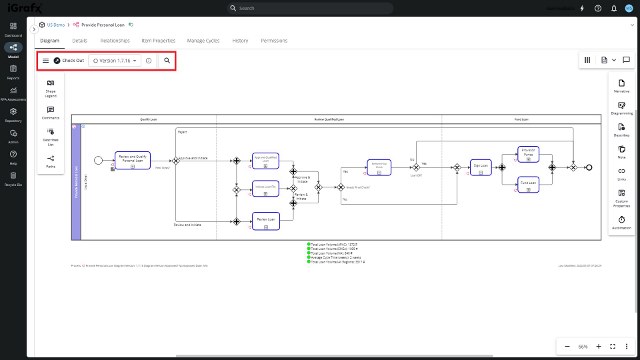
Task: Click the start event circle
Action: click(x=98, y=160)
